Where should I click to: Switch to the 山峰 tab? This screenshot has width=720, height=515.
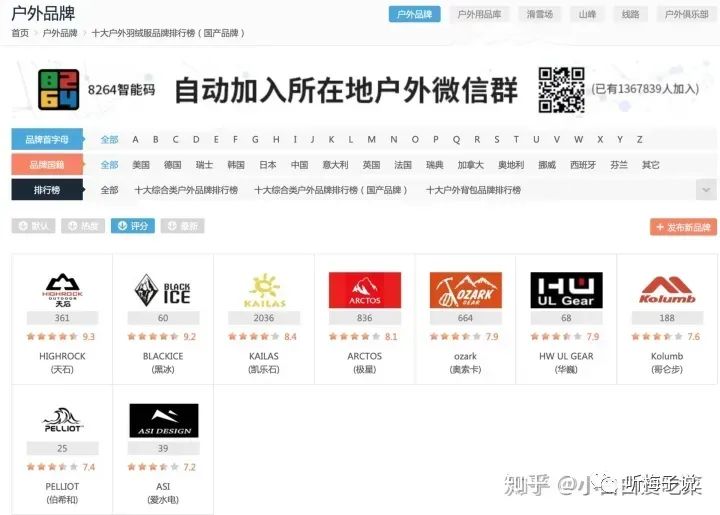click(587, 14)
